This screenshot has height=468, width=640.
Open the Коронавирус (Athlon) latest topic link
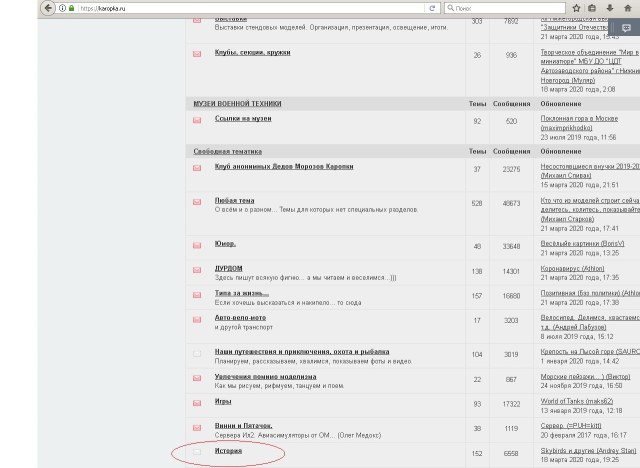coord(572,268)
